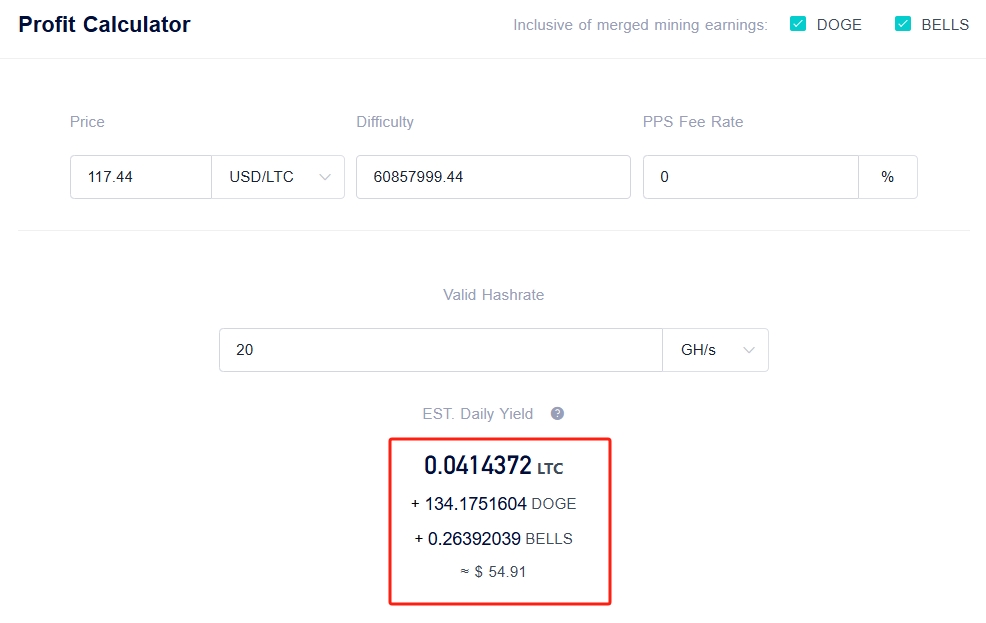Click the Valid Hashrate input showing 20
This screenshot has height=623, width=986.
pyautogui.click(x=441, y=350)
